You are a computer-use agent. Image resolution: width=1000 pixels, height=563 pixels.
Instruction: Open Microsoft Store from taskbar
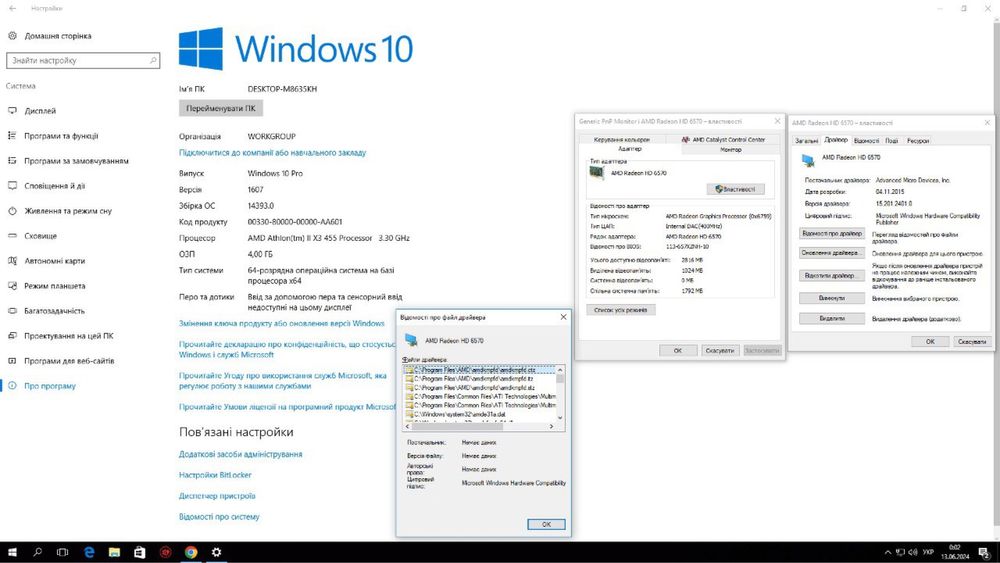(x=140, y=552)
